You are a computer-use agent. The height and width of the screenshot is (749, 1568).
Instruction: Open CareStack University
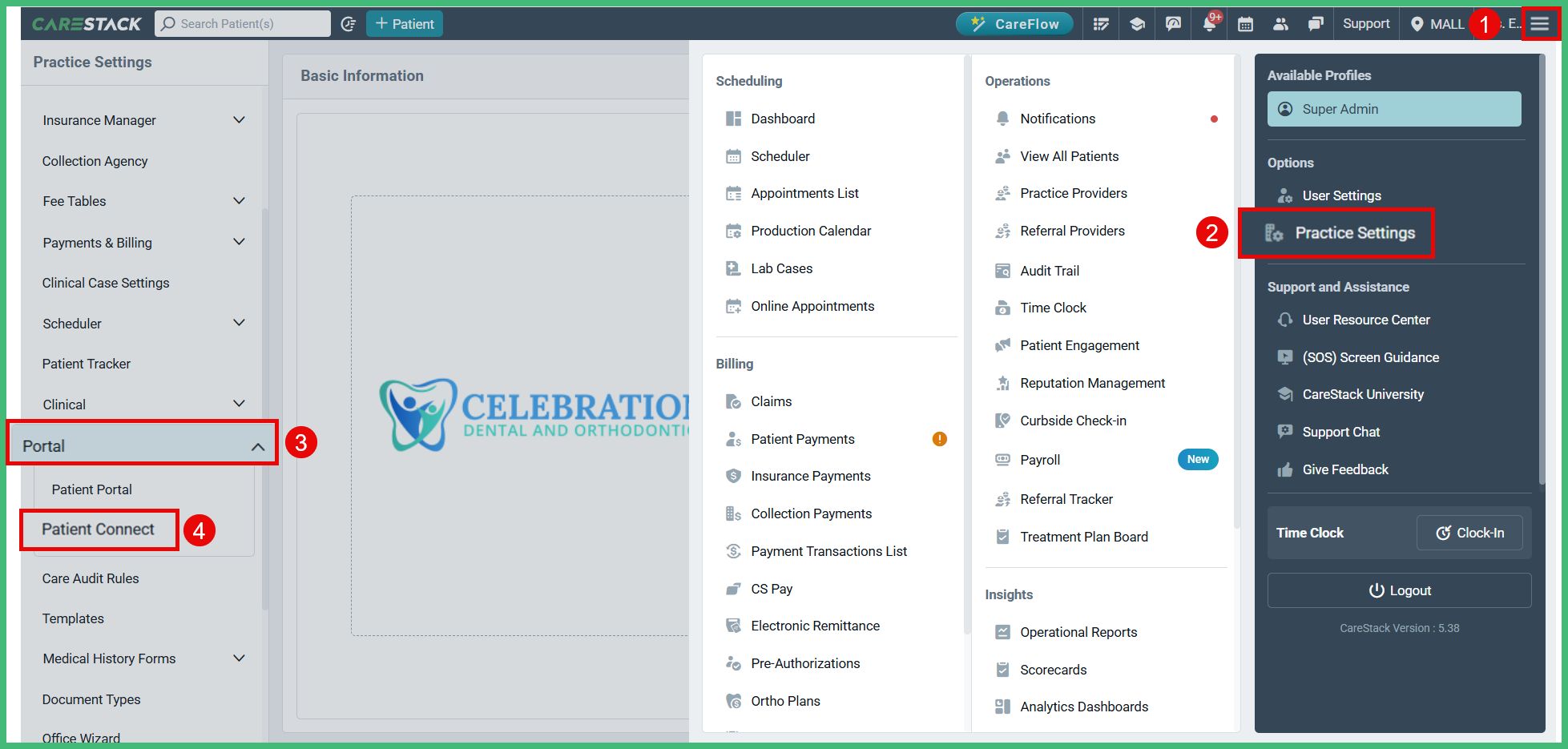tap(1362, 394)
